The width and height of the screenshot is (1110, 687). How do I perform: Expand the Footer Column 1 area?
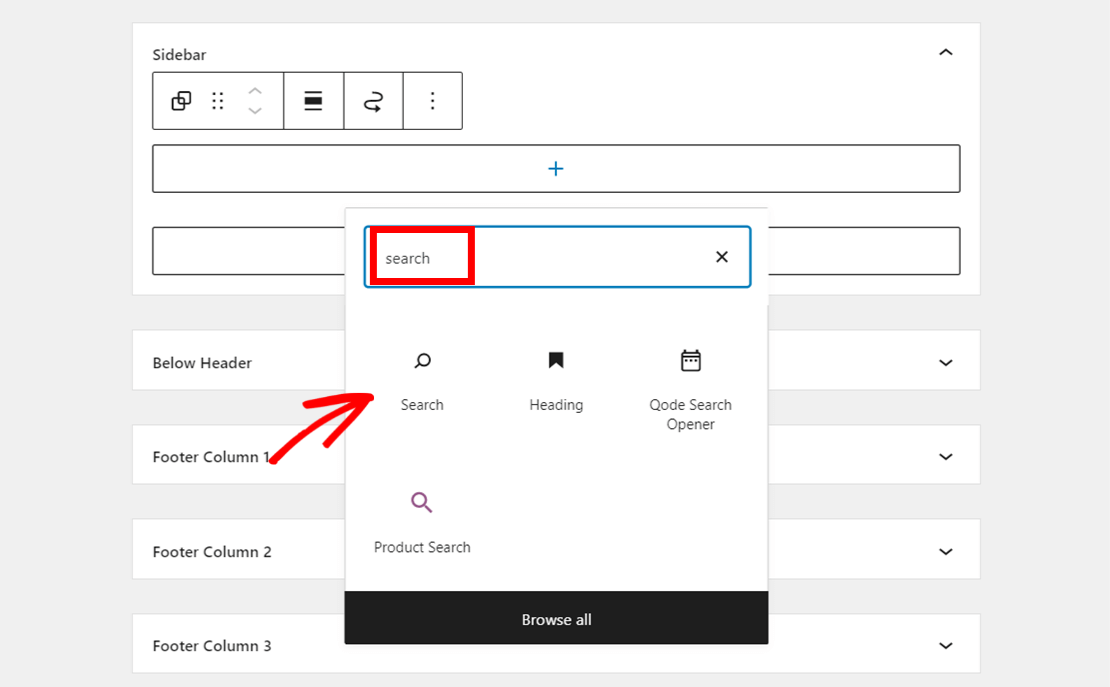[946, 457]
